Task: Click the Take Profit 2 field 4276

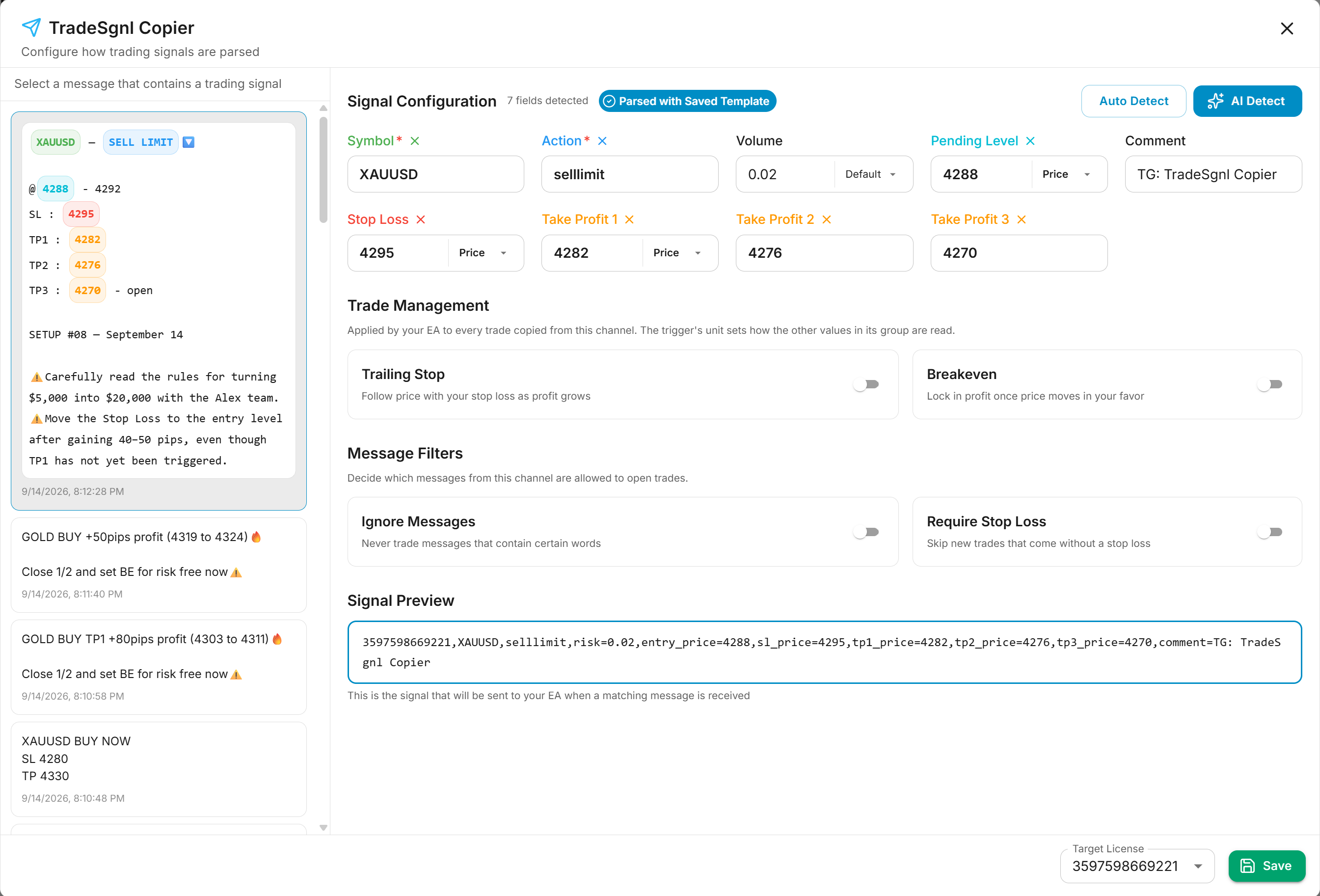Action: [824, 253]
